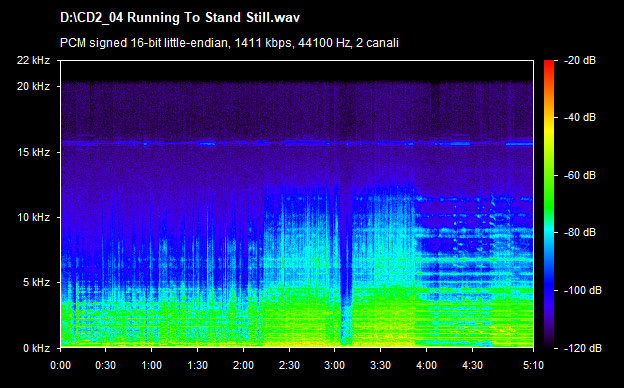Image resolution: width=624 pixels, height=388 pixels.
Task: Click the '4:00' time axis label
Action: (x=426, y=365)
